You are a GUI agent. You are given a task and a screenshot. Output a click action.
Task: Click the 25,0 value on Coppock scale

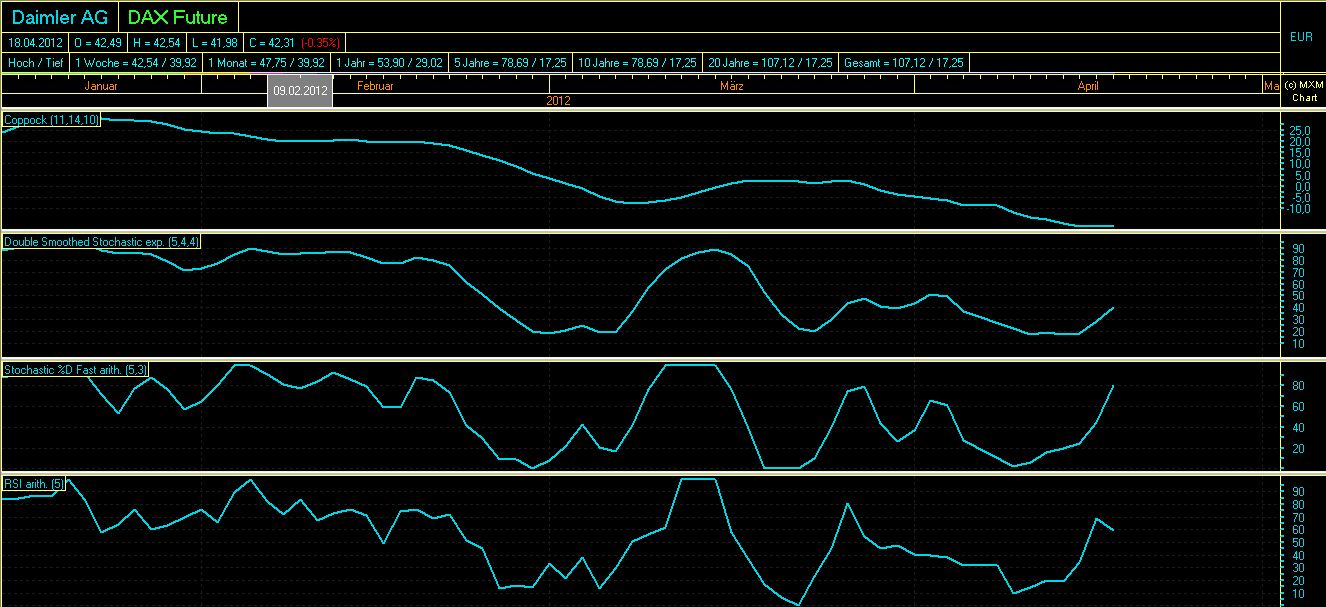click(x=1299, y=131)
